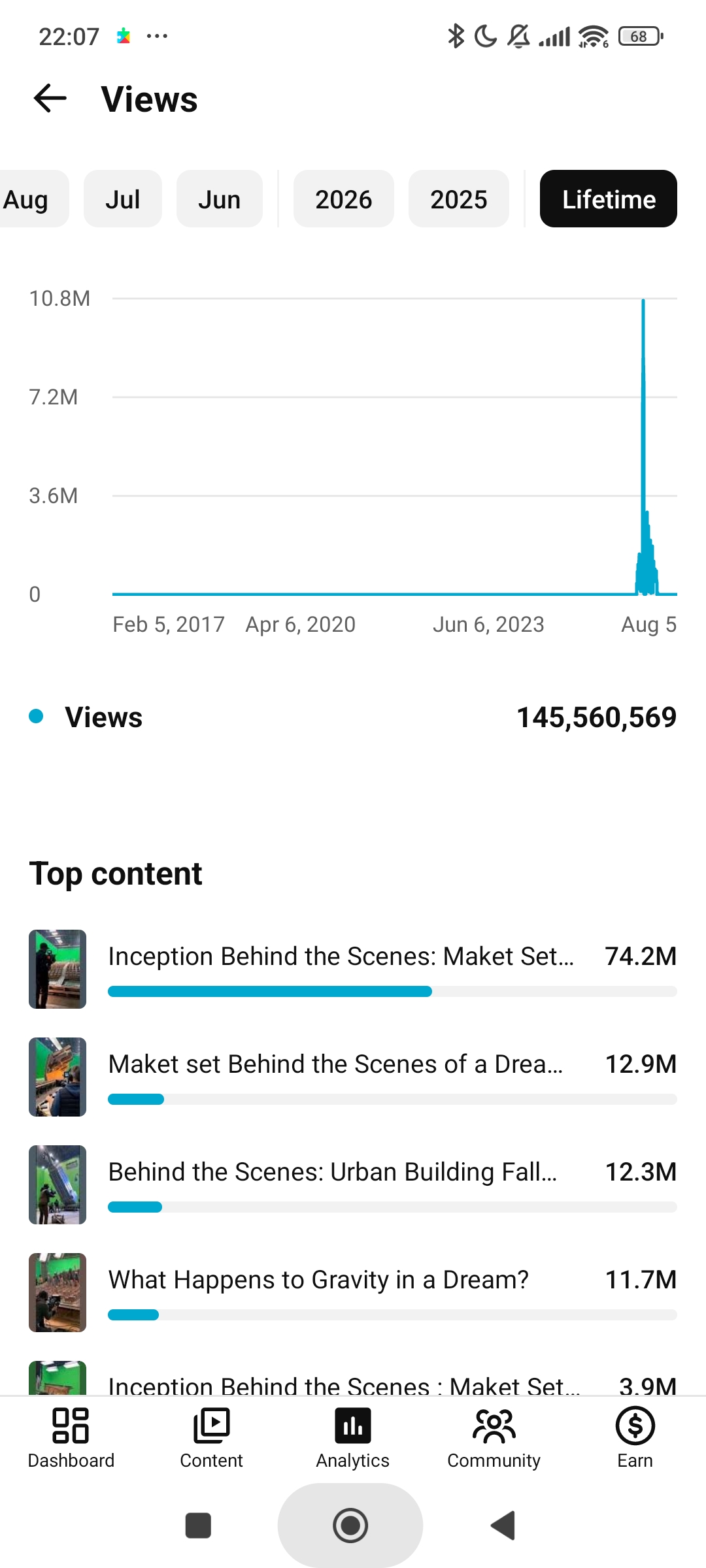Viewport: 706px width, 1568px height.
Task: Open the Dashboard tab icon
Action: [71, 1426]
